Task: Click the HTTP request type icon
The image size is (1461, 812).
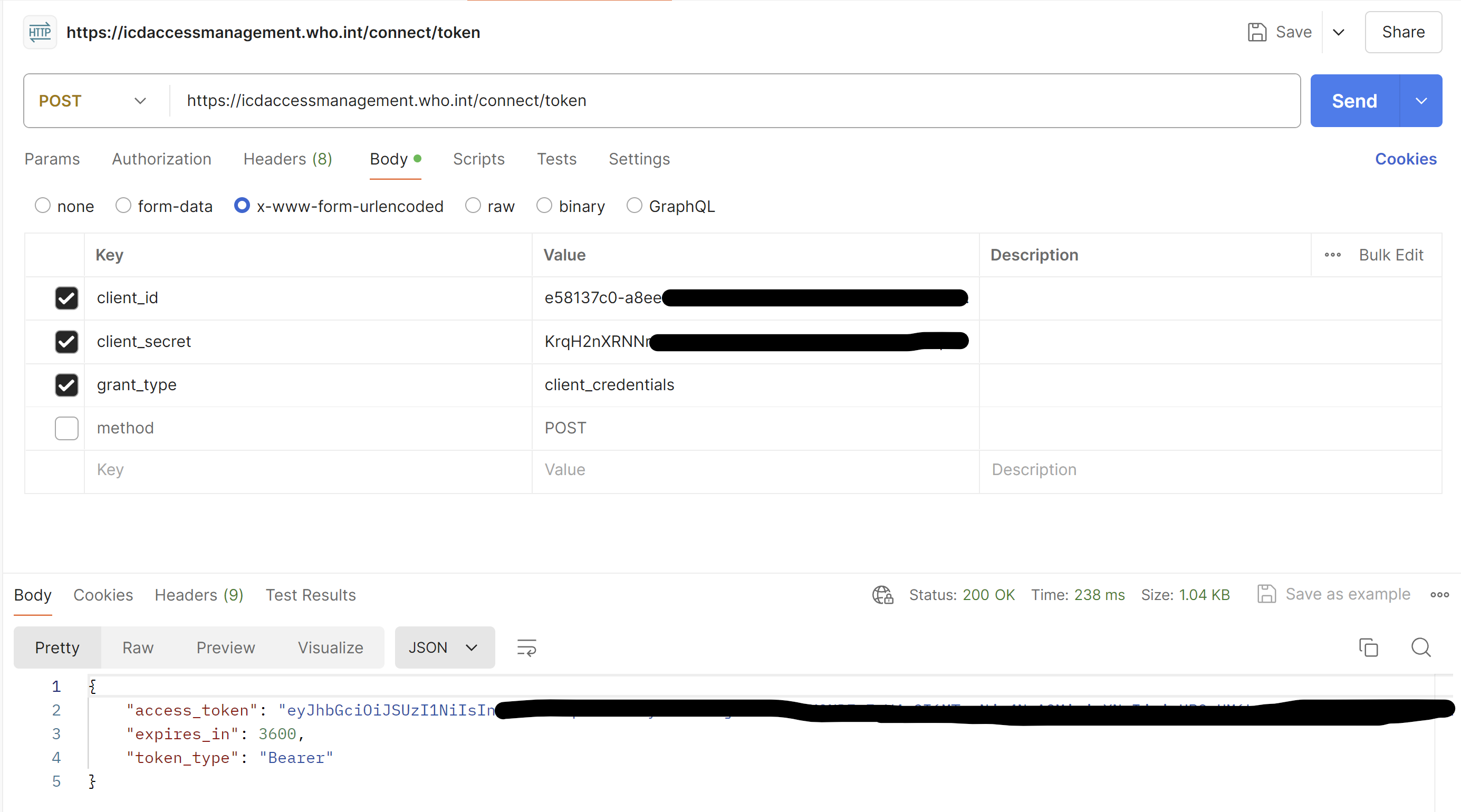Action: click(x=40, y=32)
